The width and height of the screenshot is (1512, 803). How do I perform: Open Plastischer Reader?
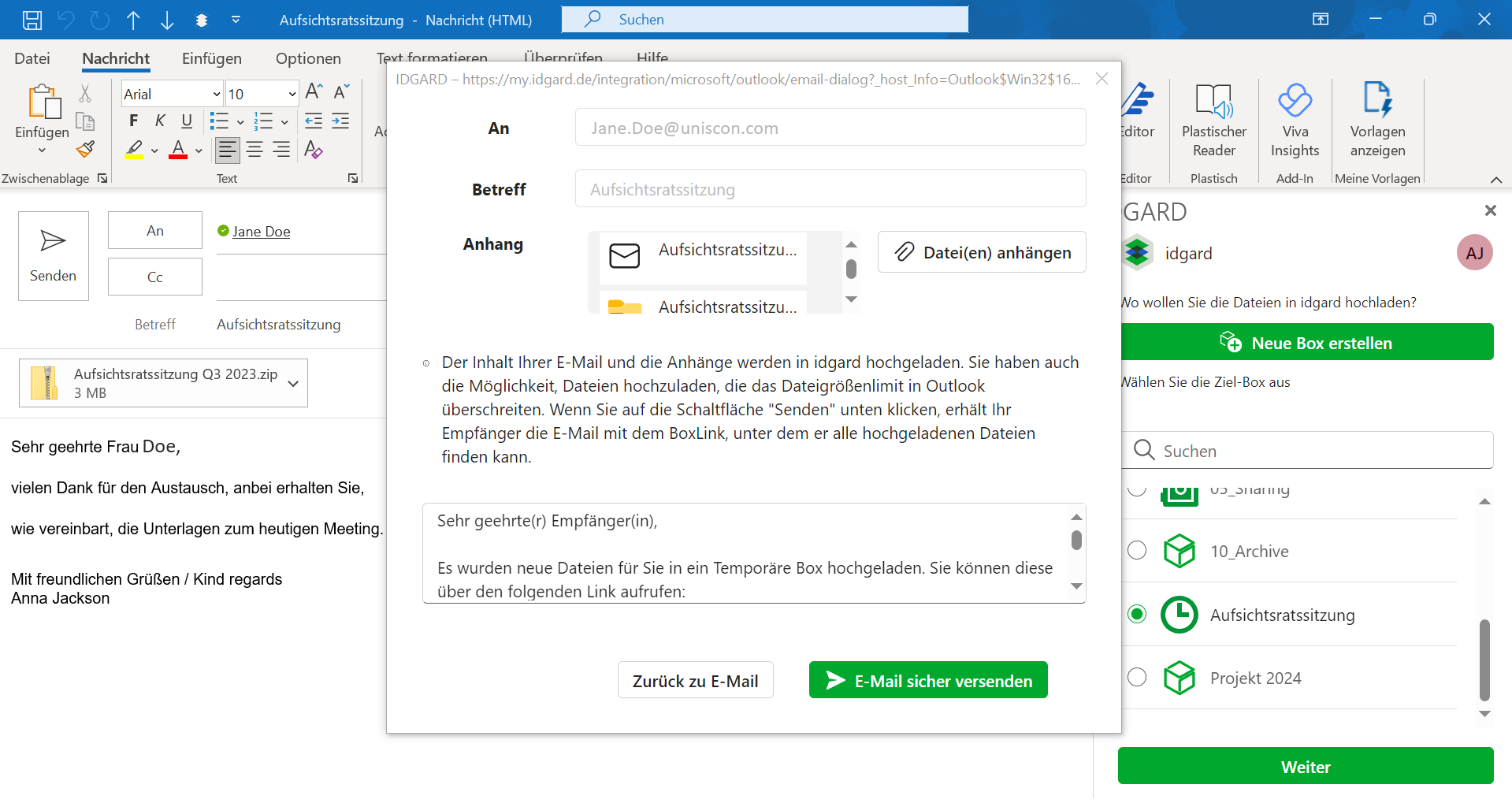(1214, 121)
